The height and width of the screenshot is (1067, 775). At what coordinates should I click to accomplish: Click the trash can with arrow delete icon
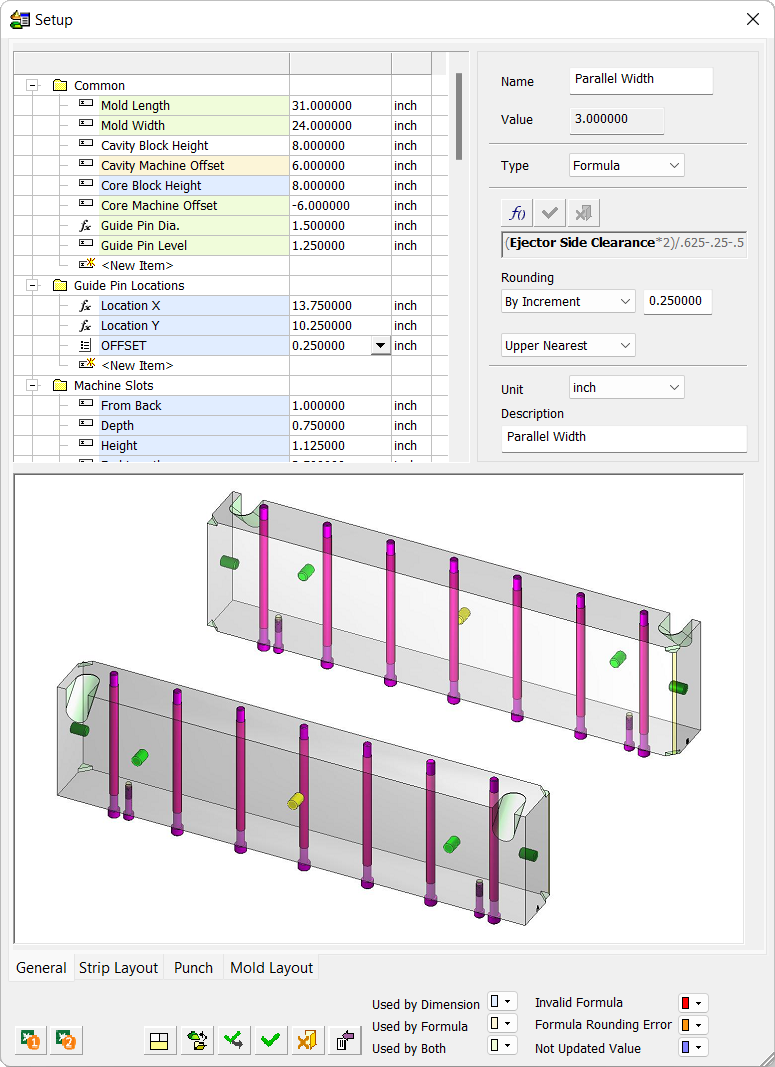(344, 1040)
